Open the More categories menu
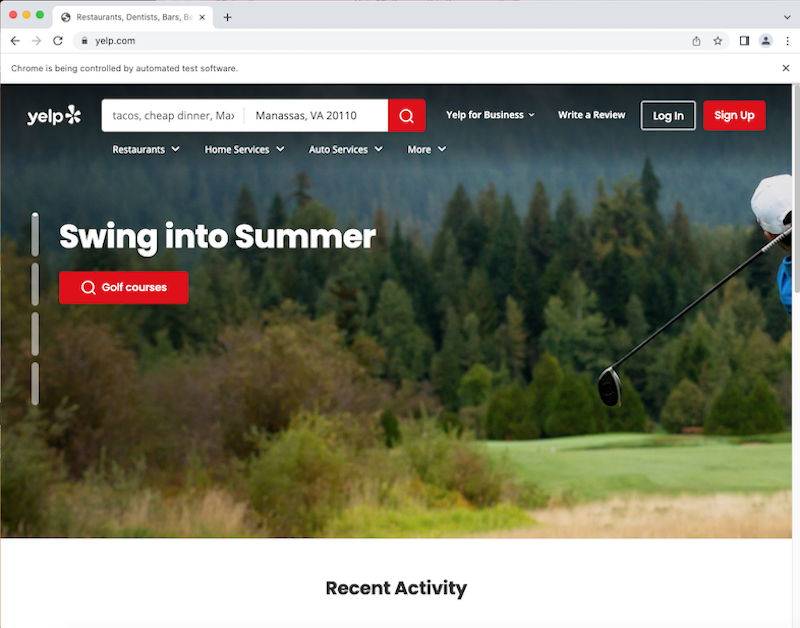 click(427, 149)
